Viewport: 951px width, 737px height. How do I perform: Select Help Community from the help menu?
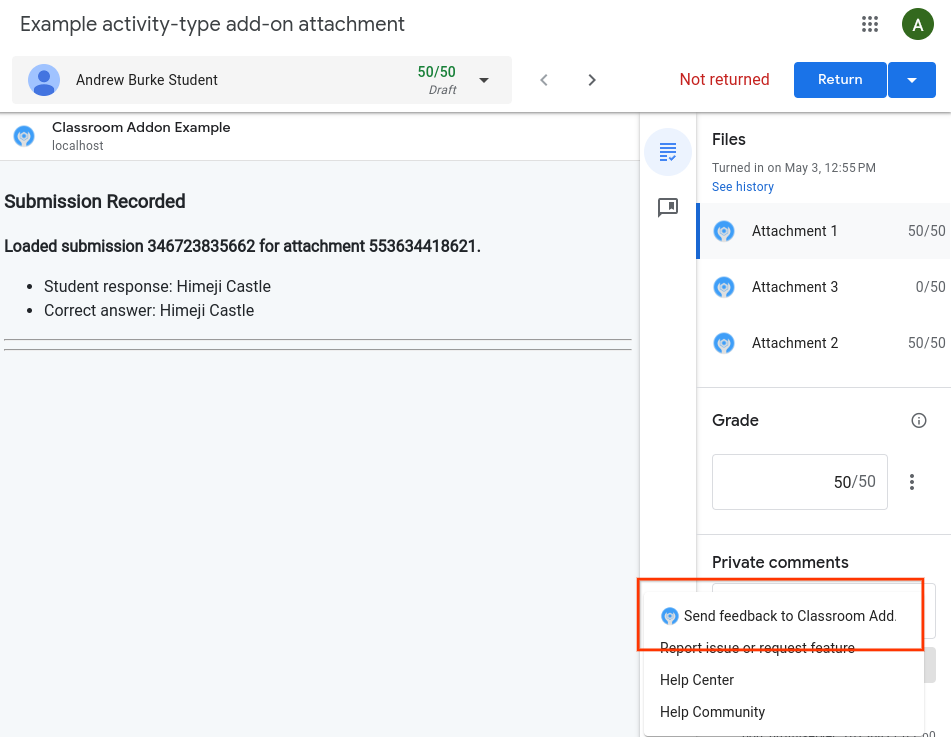coord(711,711)
